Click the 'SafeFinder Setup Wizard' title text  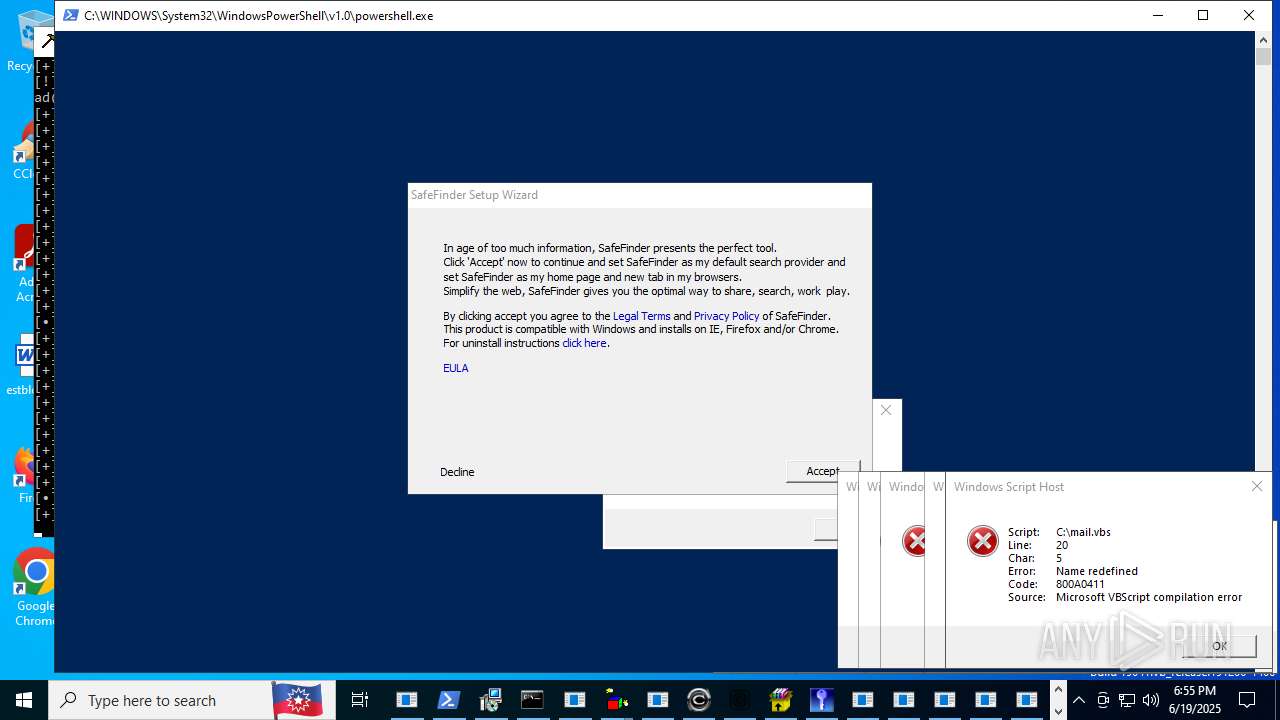(x=474, y=195)
